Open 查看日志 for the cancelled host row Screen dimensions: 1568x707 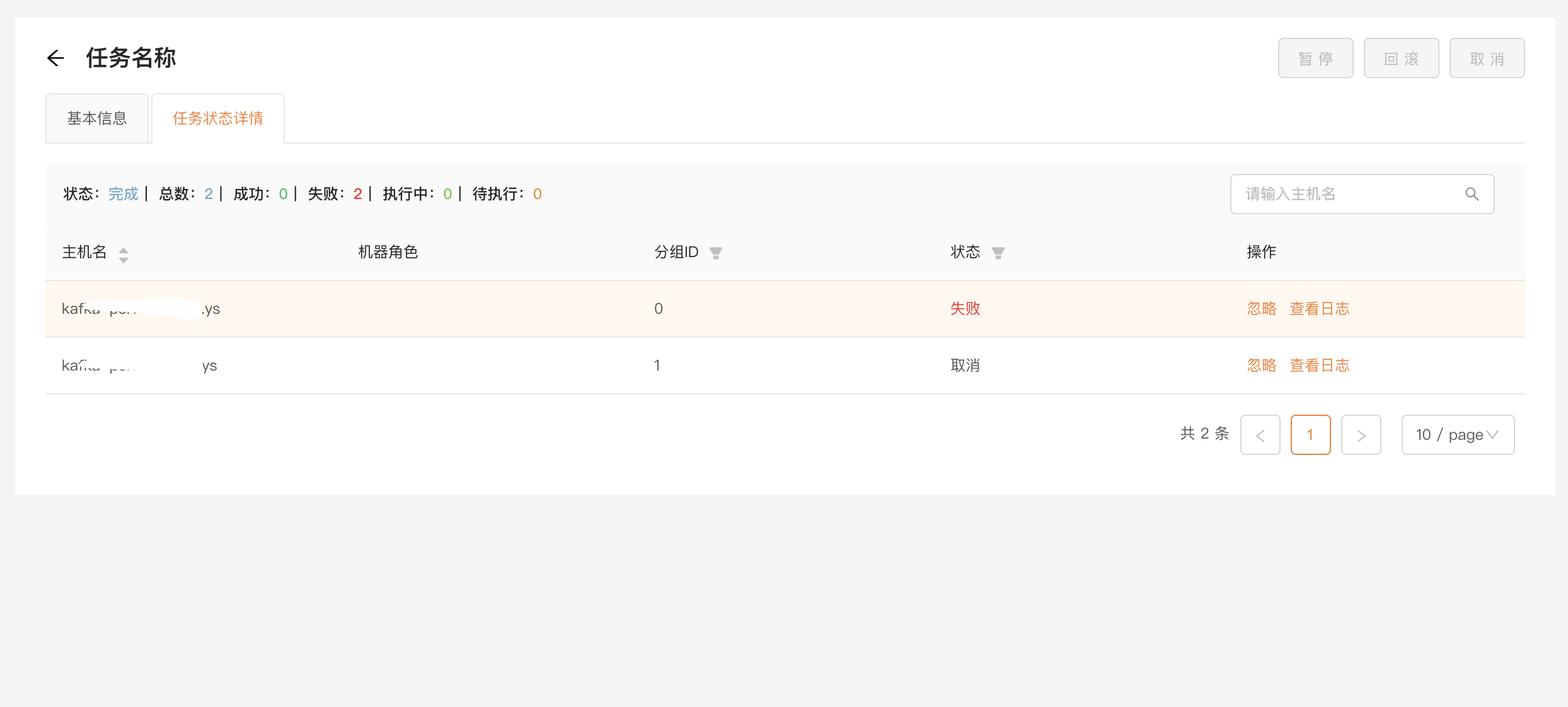(x=1319, y=365)
